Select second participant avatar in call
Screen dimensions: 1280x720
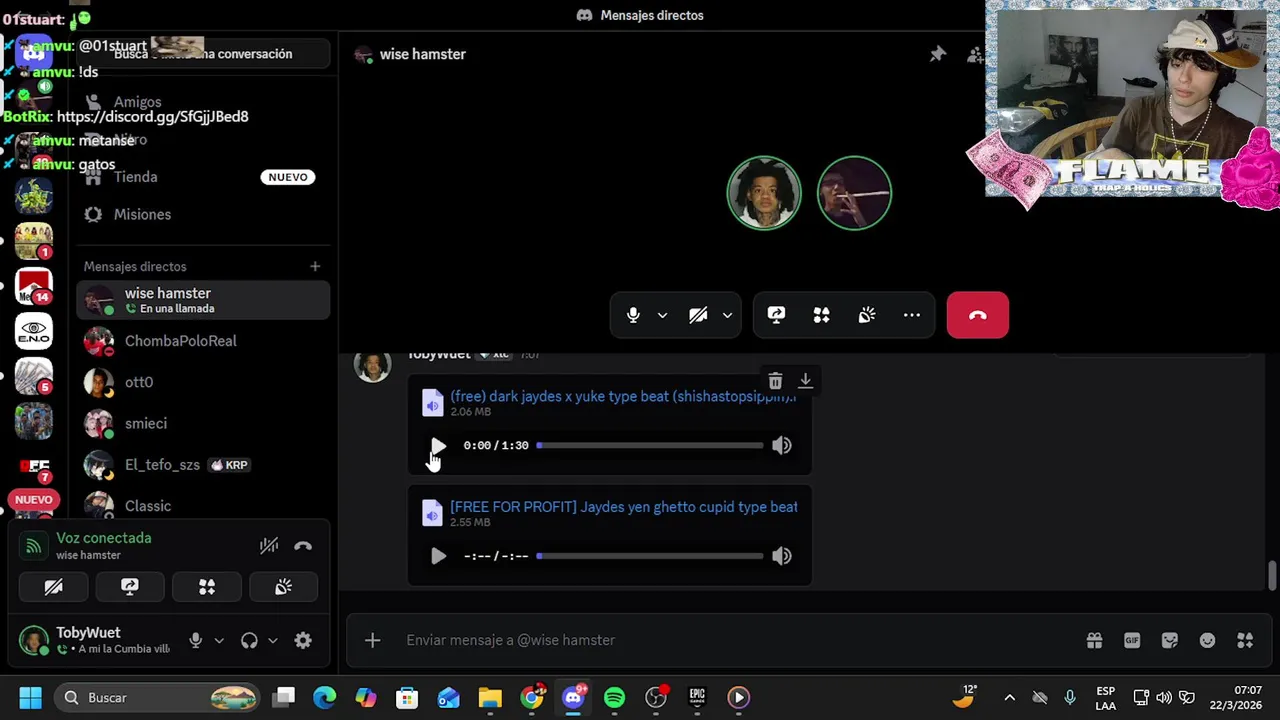pyautogui.click(x=854, y=193)
